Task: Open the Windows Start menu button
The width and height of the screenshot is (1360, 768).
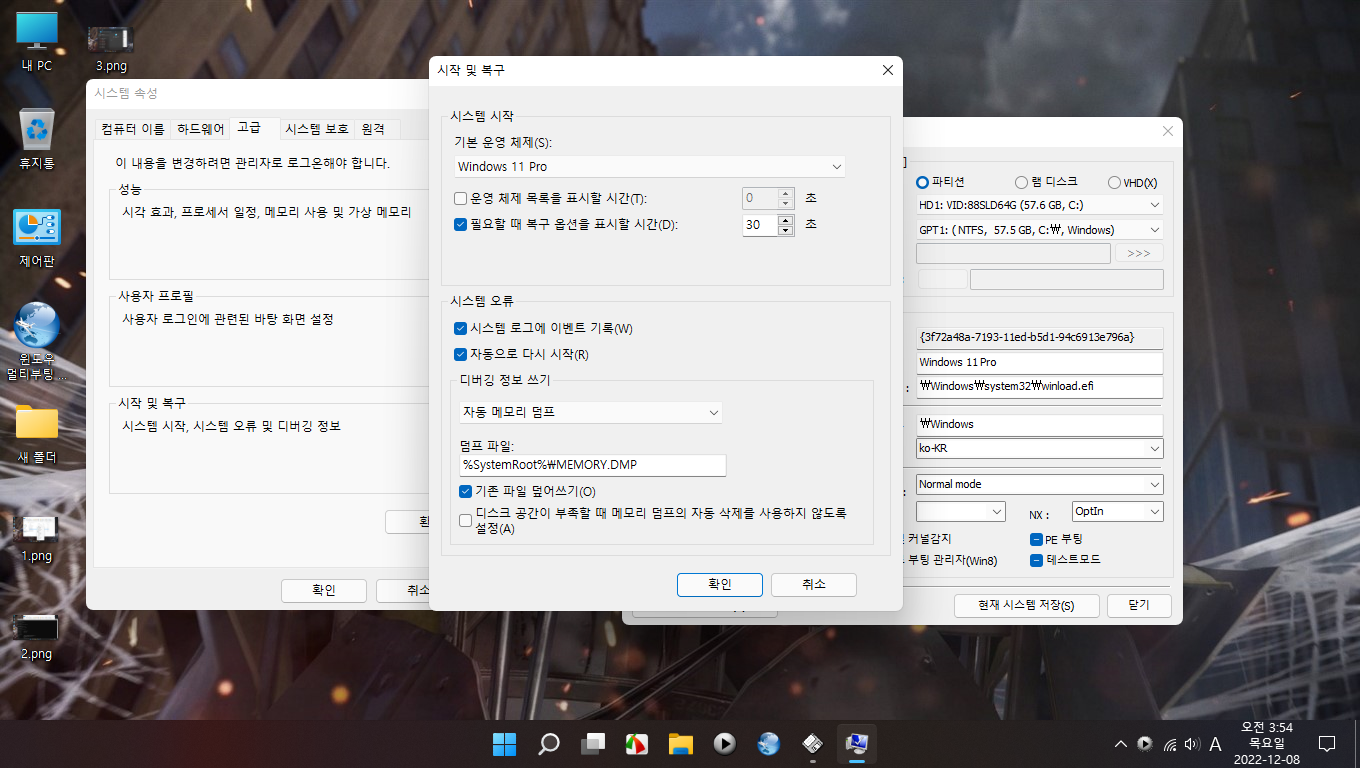Action: pos(505,744)
